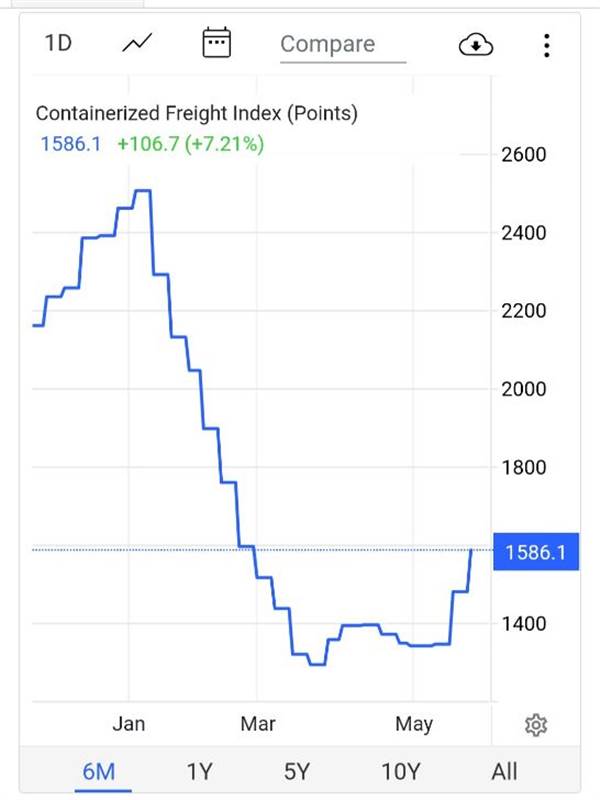
Task: Click the Containerized Freight Index title
Action: [x=196, y=113]
